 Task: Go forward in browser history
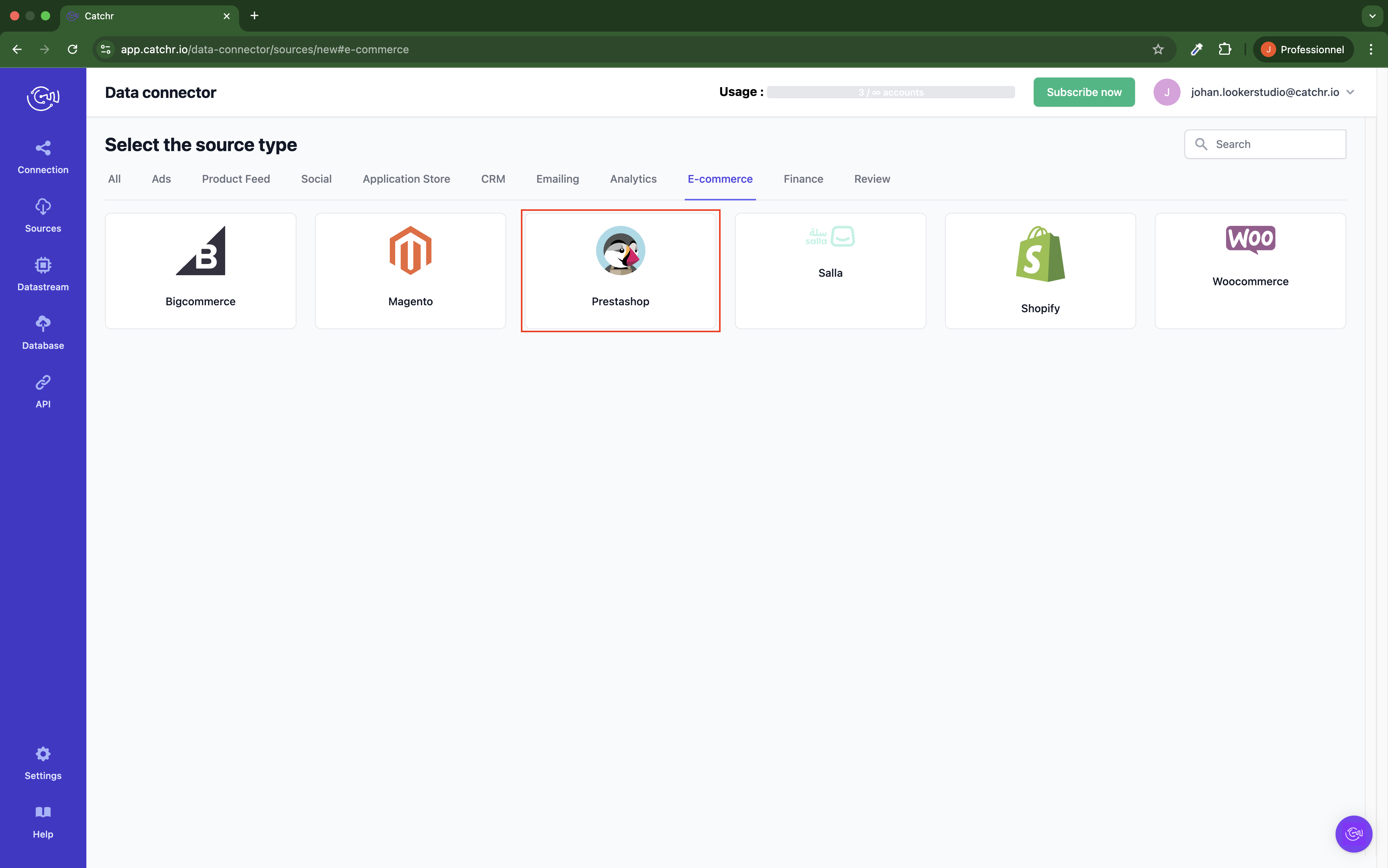(x=44, y=49)
